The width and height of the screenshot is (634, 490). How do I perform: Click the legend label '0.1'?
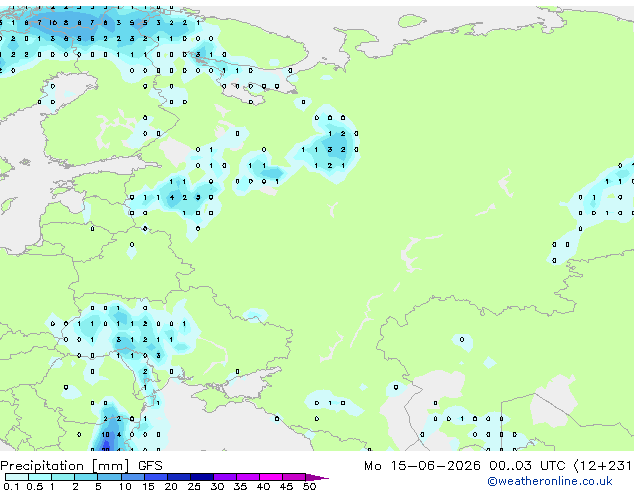[11, 486]
